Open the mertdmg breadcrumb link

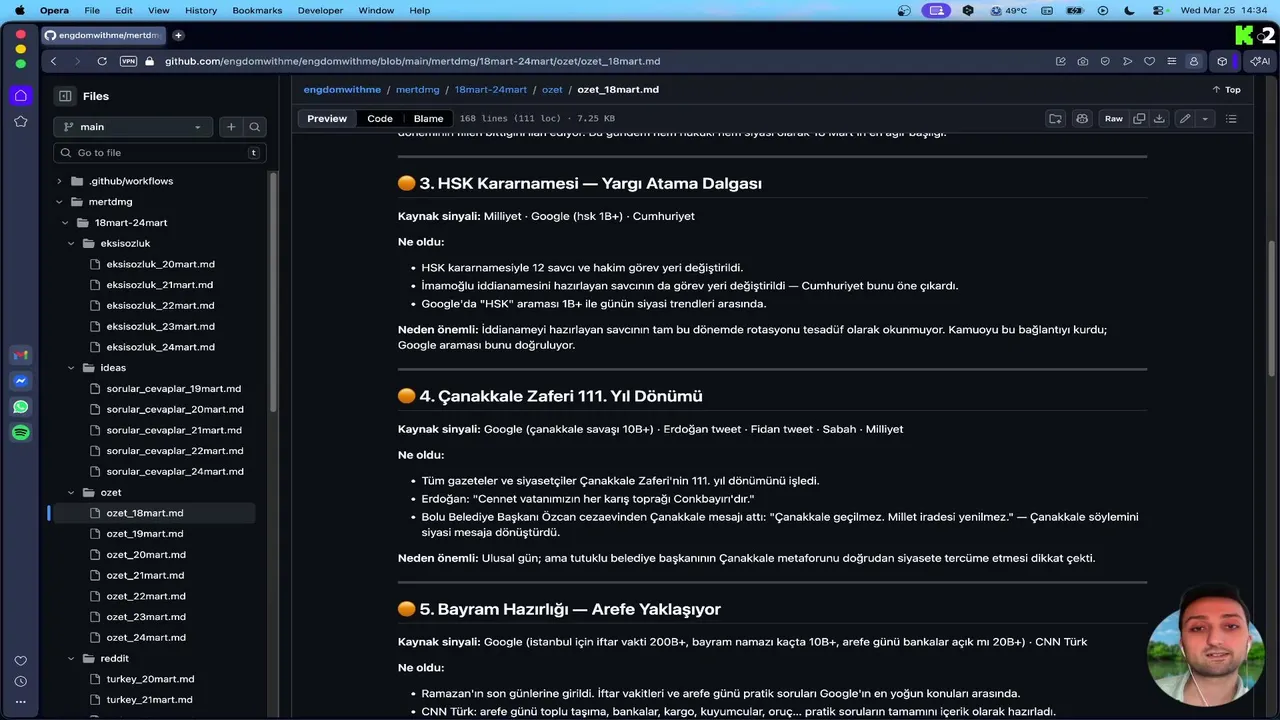pyautogui.click(x=417, y=89)
